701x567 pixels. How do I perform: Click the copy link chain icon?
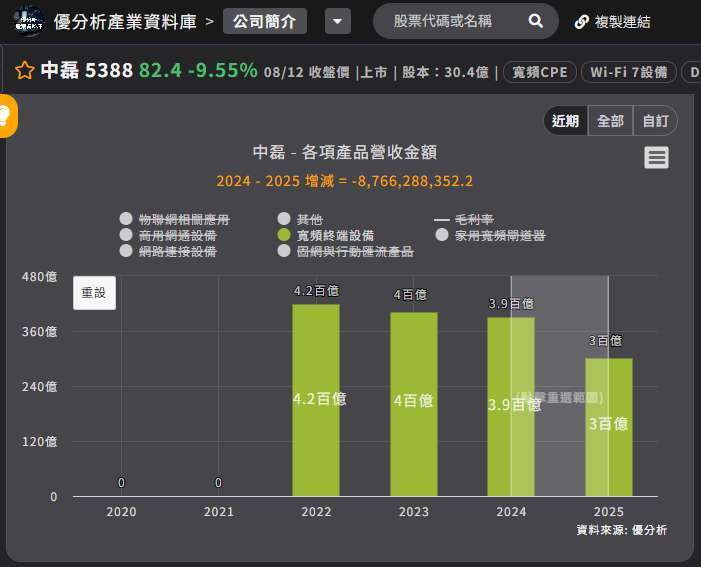tap(581, 21)
